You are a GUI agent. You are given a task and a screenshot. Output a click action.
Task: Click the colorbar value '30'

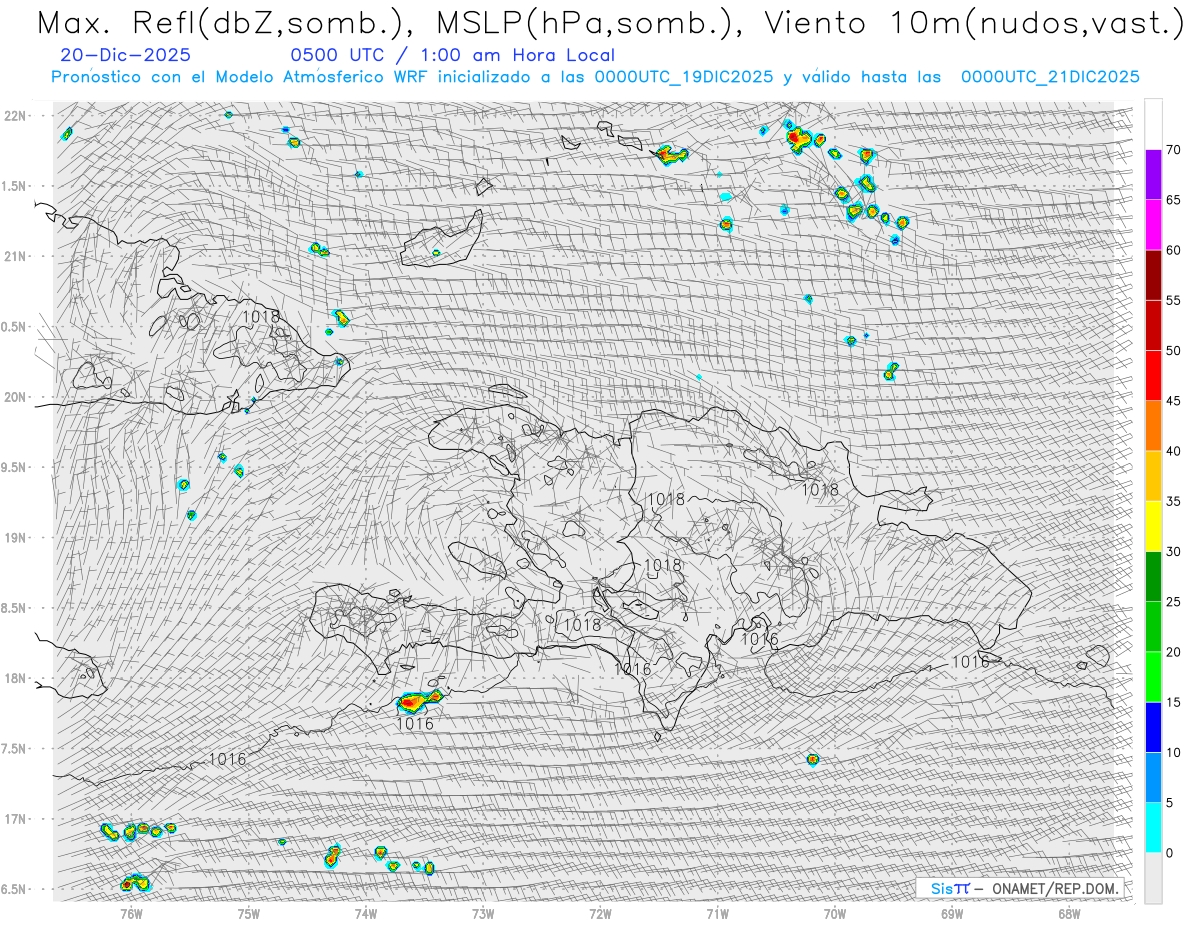click(x=1173, y=552)
